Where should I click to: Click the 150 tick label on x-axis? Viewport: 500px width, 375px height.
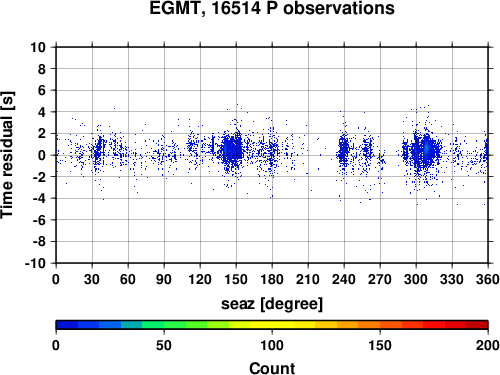coord(236,279)
